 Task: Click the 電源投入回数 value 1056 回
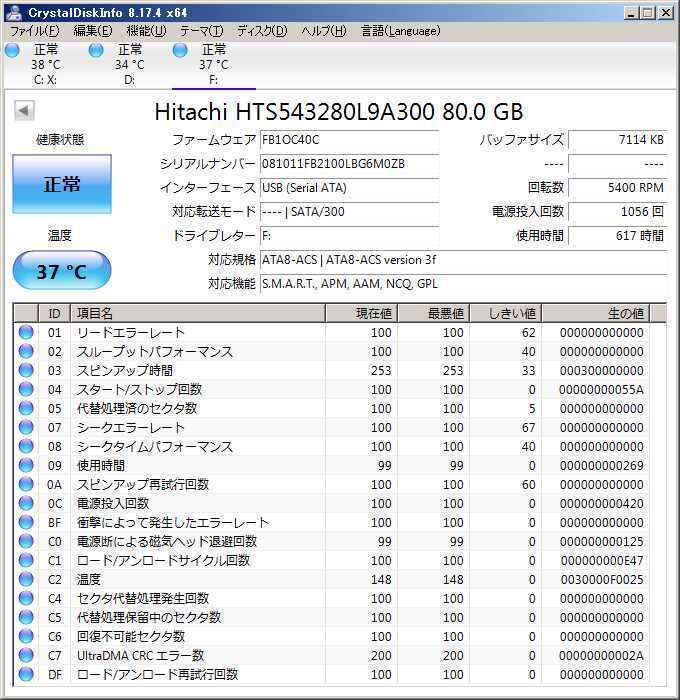coord(618,212)
